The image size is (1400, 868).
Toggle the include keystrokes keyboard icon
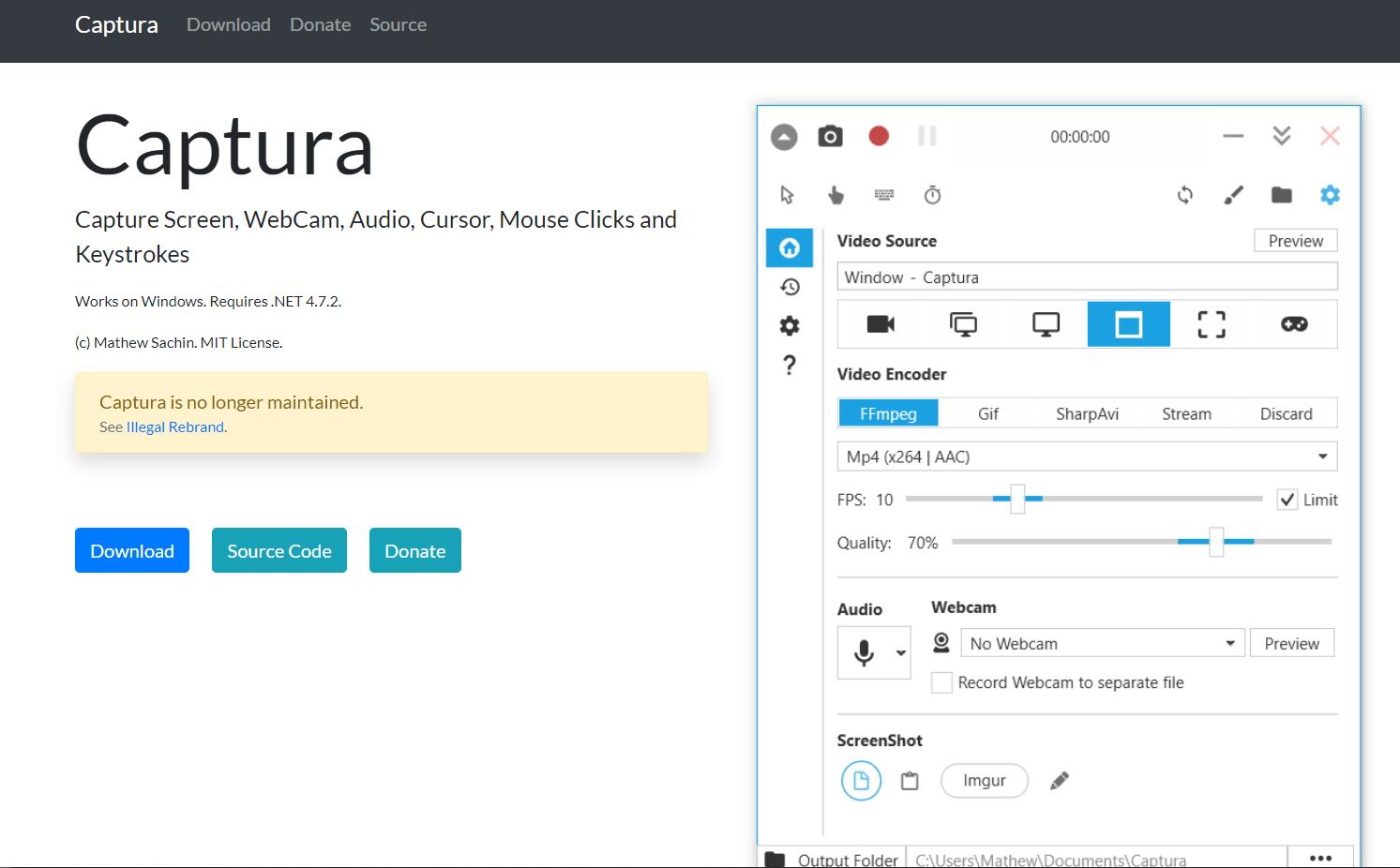[883, 195]
